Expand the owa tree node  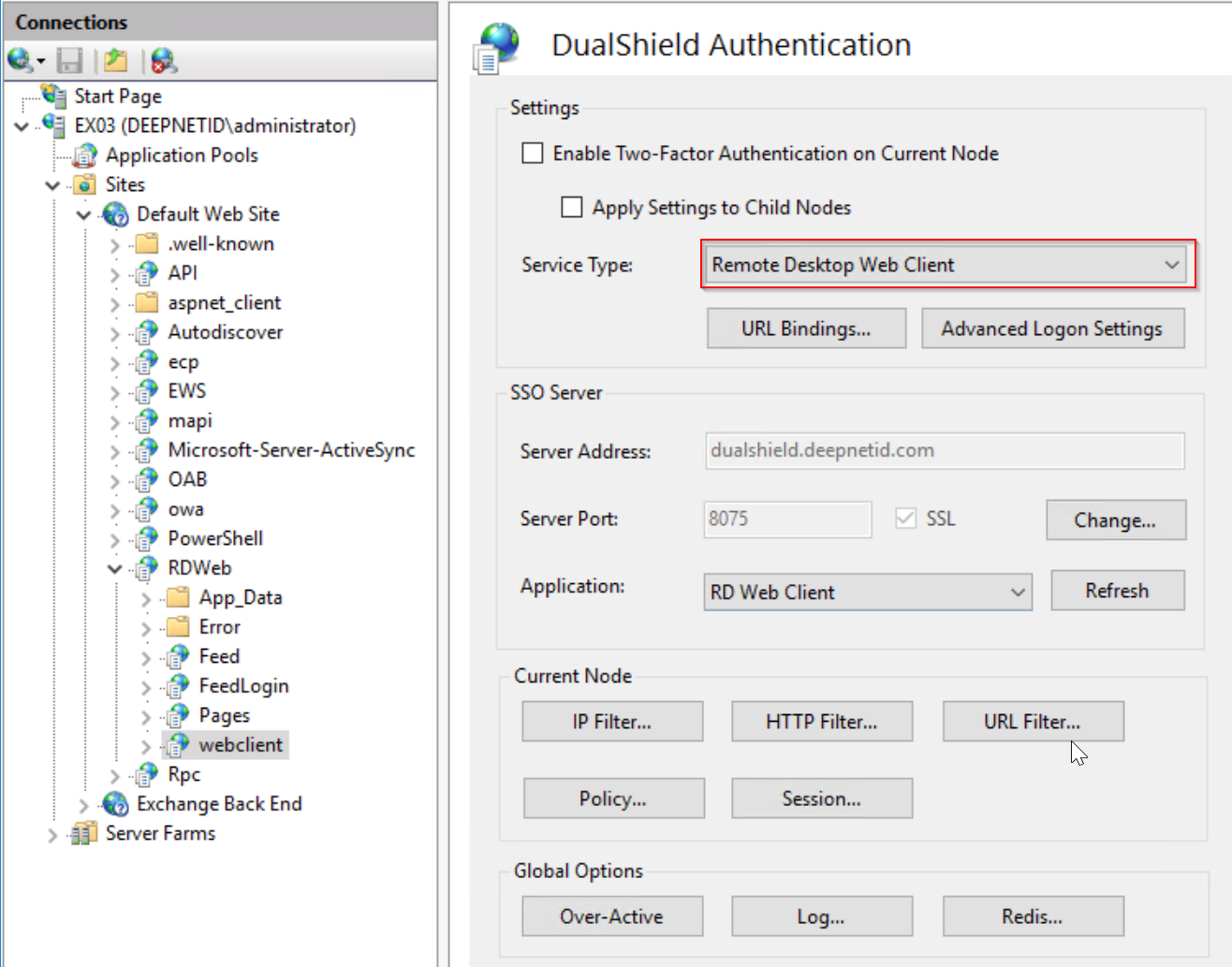tap(114, 510)
